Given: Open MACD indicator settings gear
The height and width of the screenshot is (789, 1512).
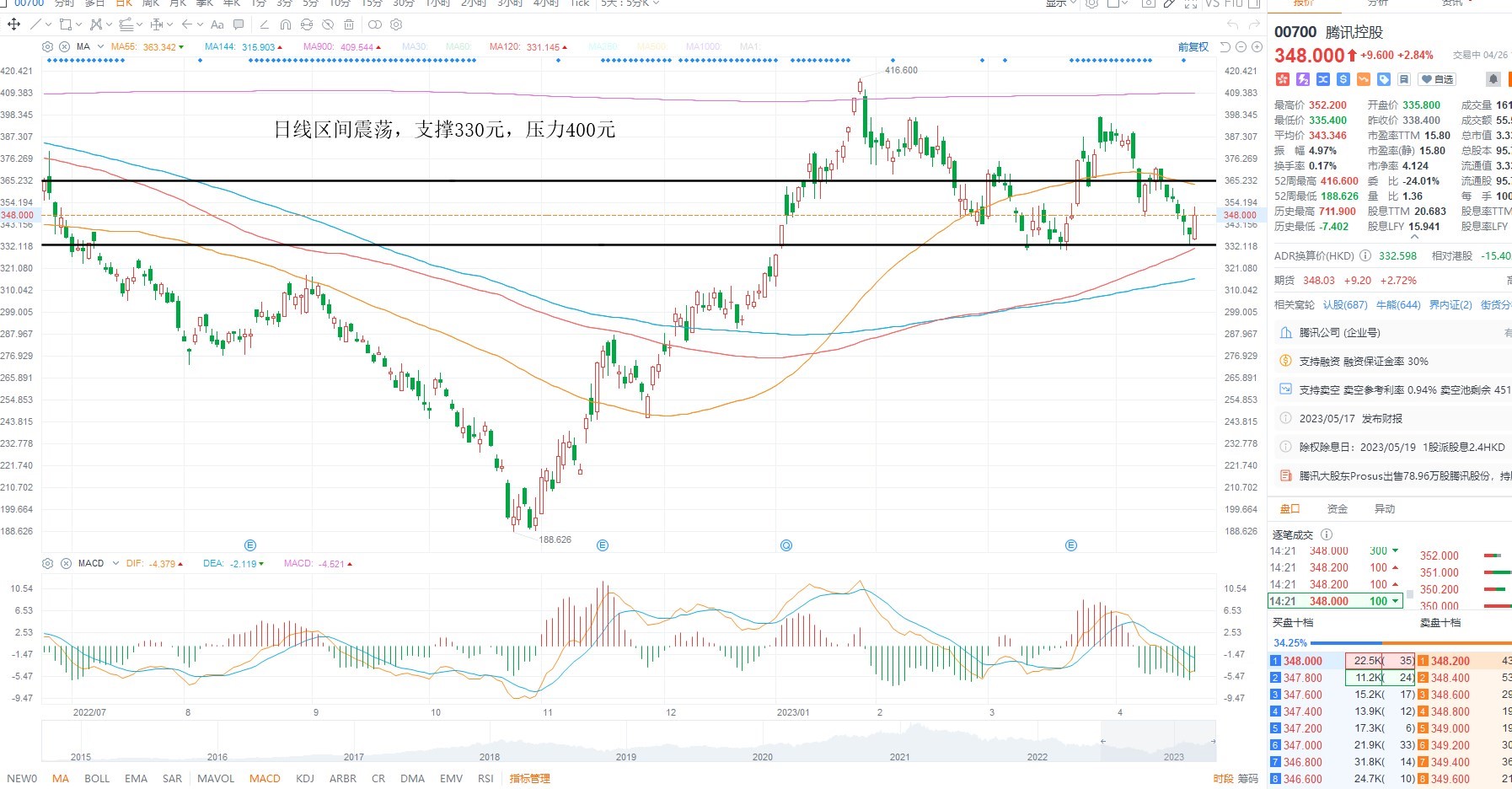Looking at the screenshot, I should (47, 563).
